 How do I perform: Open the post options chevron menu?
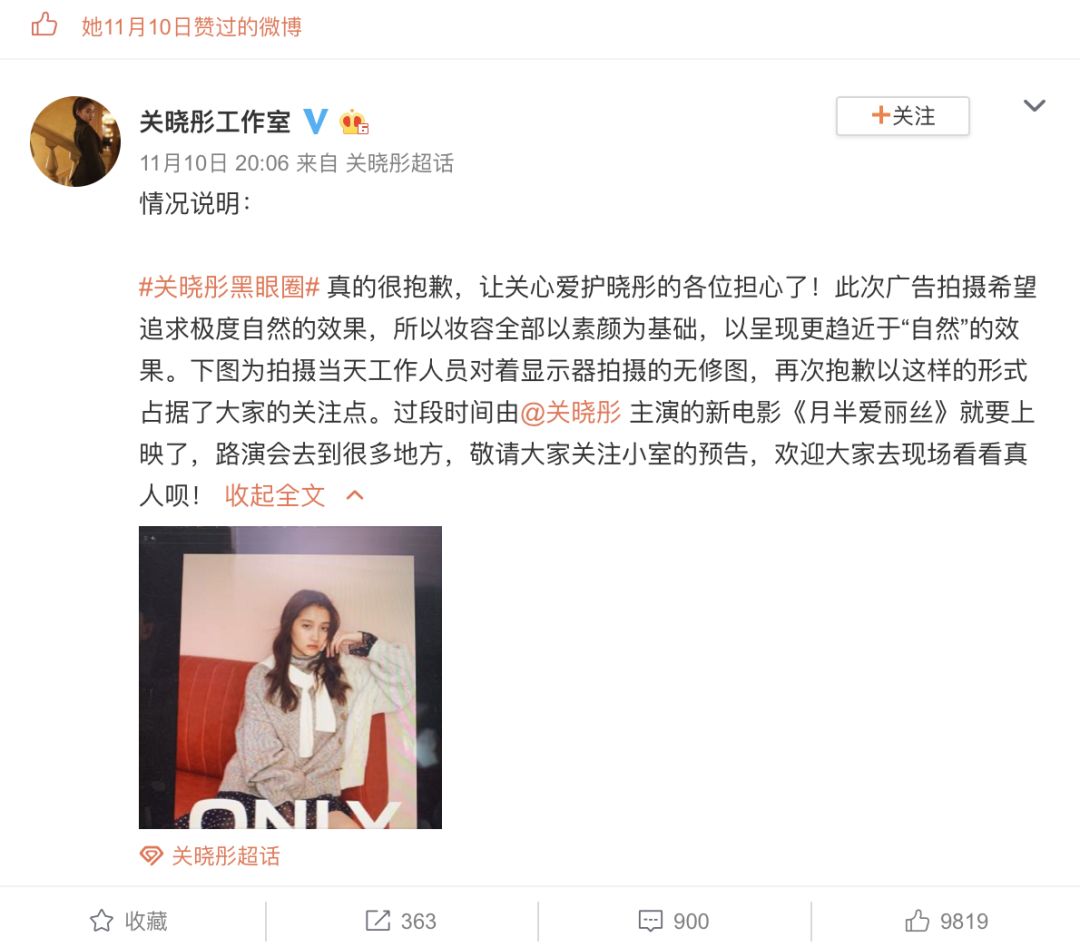tap(1034, 105)
